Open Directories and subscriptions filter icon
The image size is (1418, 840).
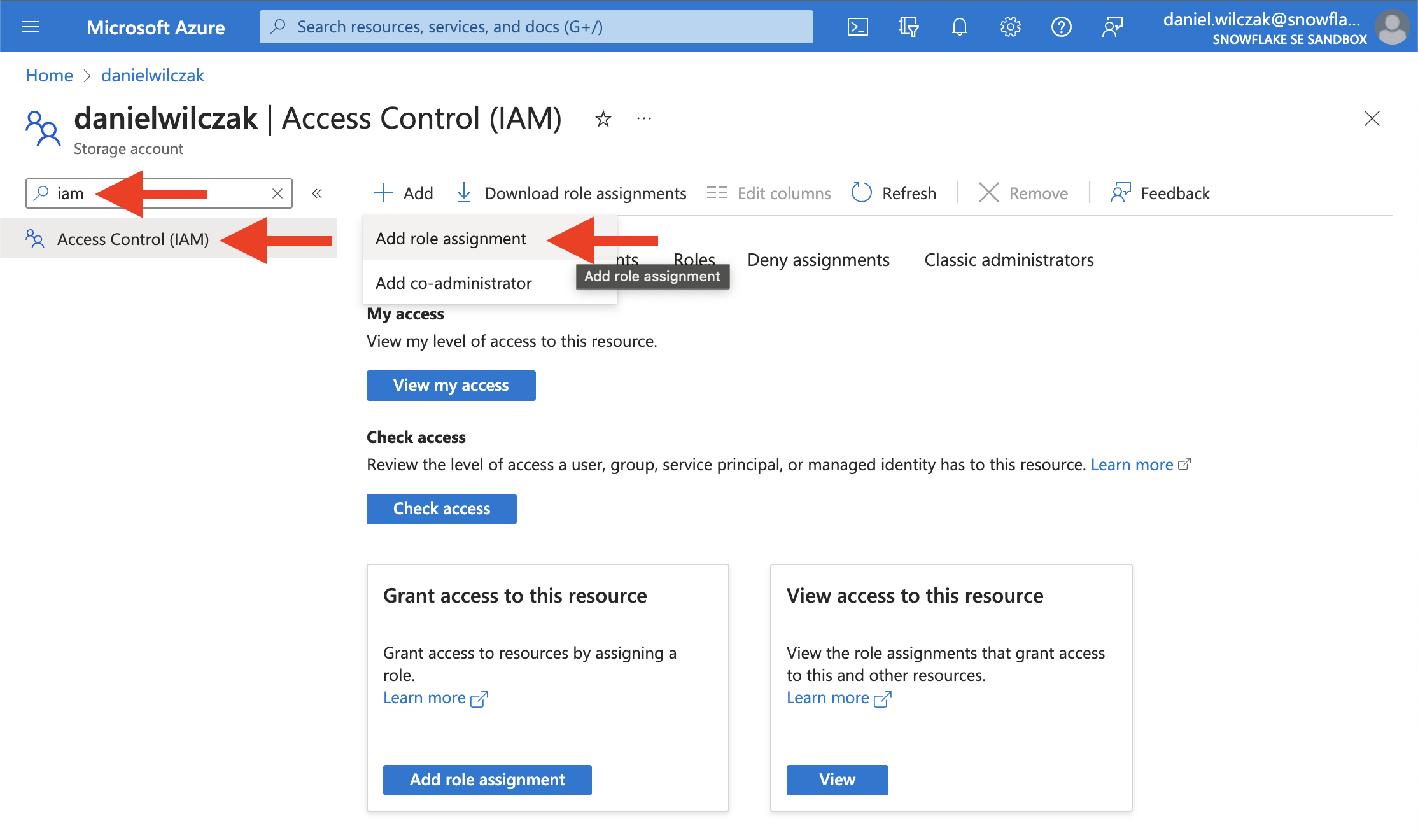tap(908, 27)
